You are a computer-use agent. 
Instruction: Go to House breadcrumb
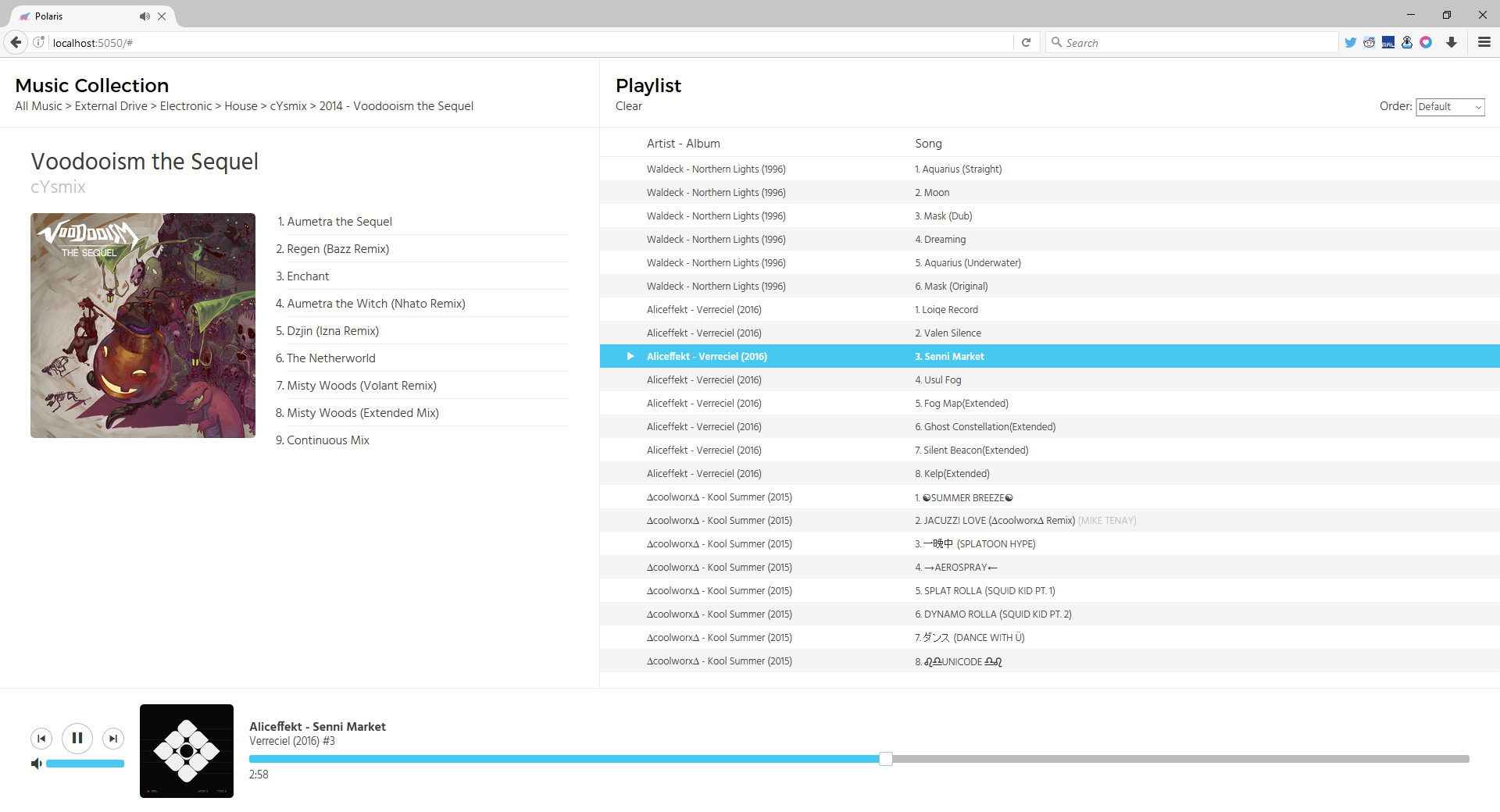(241, 106)
